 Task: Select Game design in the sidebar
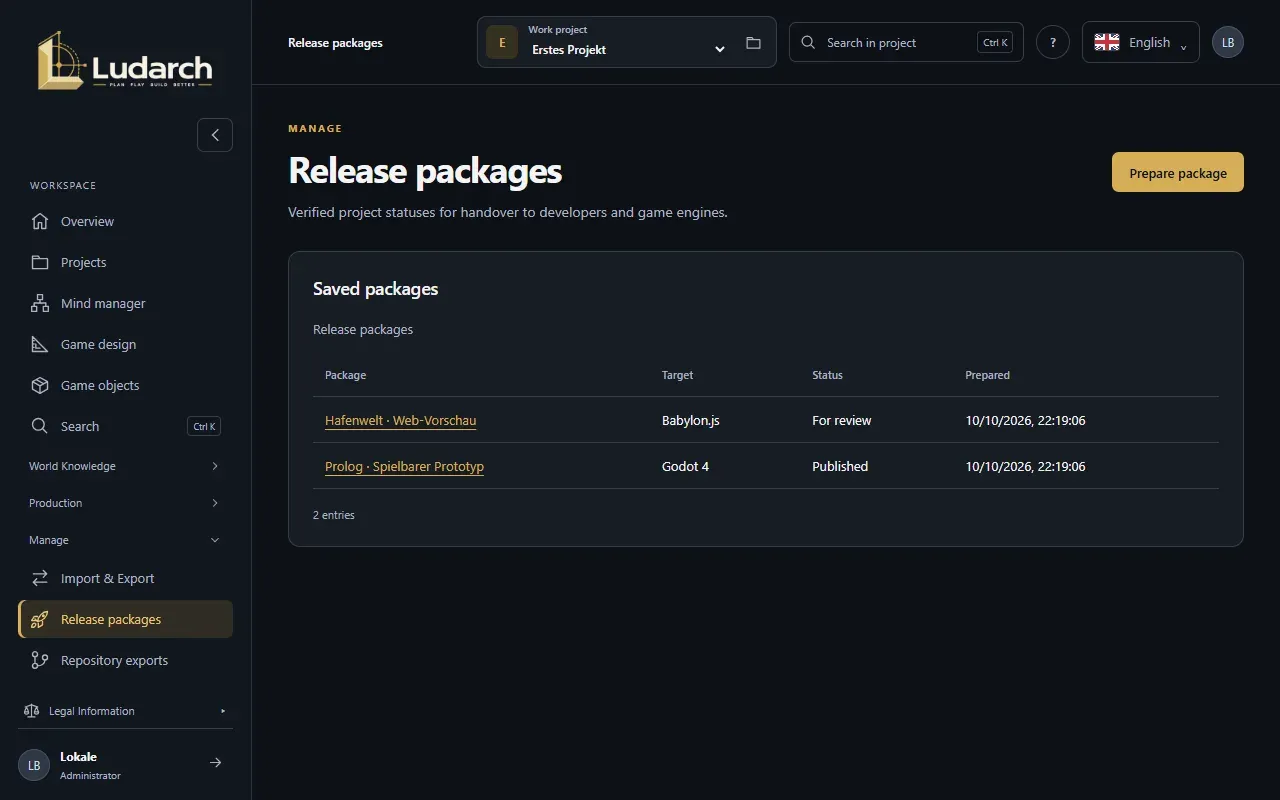coord(125,344)
